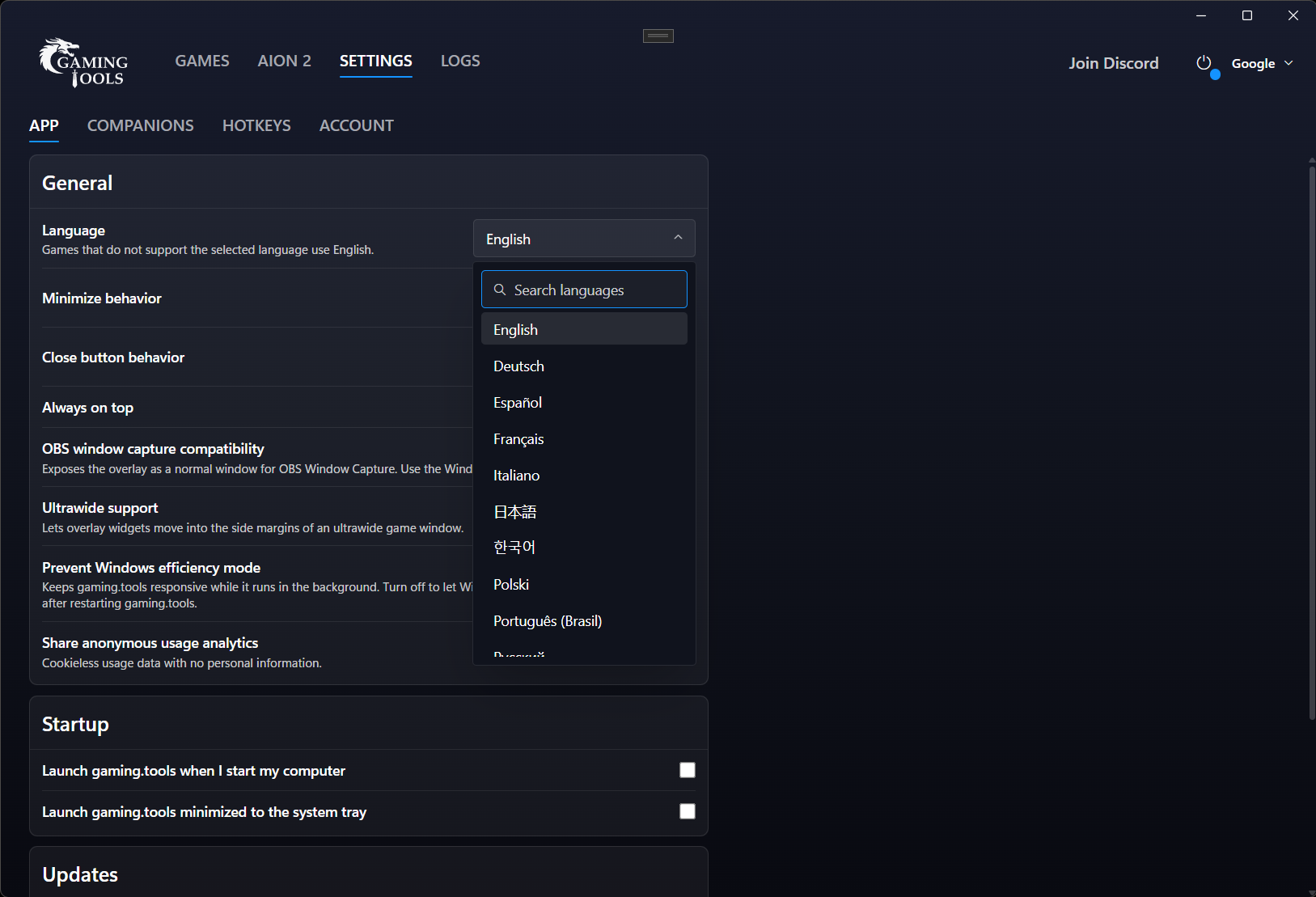Open the GAMES tab
Image resolution: width=1316 pixels, height=897 pixels.
tap(202, 61)
